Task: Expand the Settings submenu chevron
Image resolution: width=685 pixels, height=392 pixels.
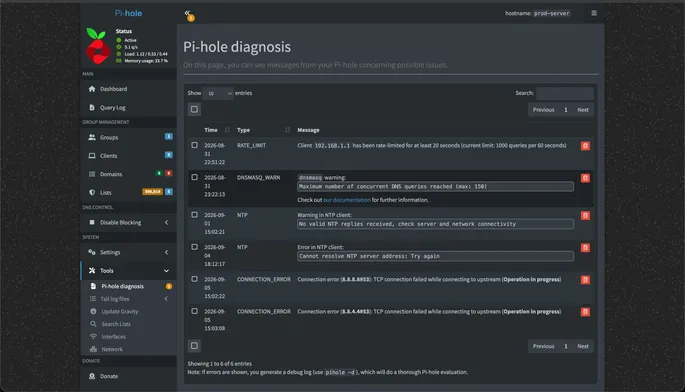Action: 166,252
